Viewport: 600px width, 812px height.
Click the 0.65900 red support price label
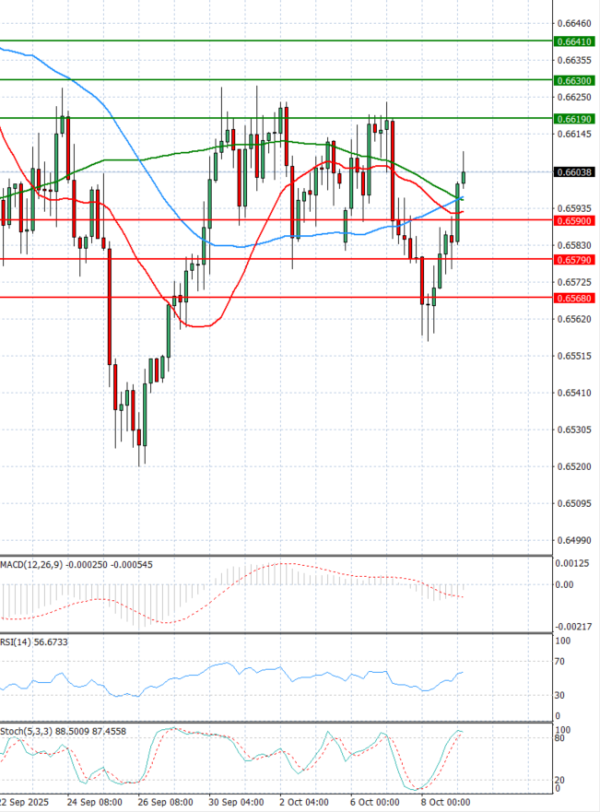tap(575, 220)
